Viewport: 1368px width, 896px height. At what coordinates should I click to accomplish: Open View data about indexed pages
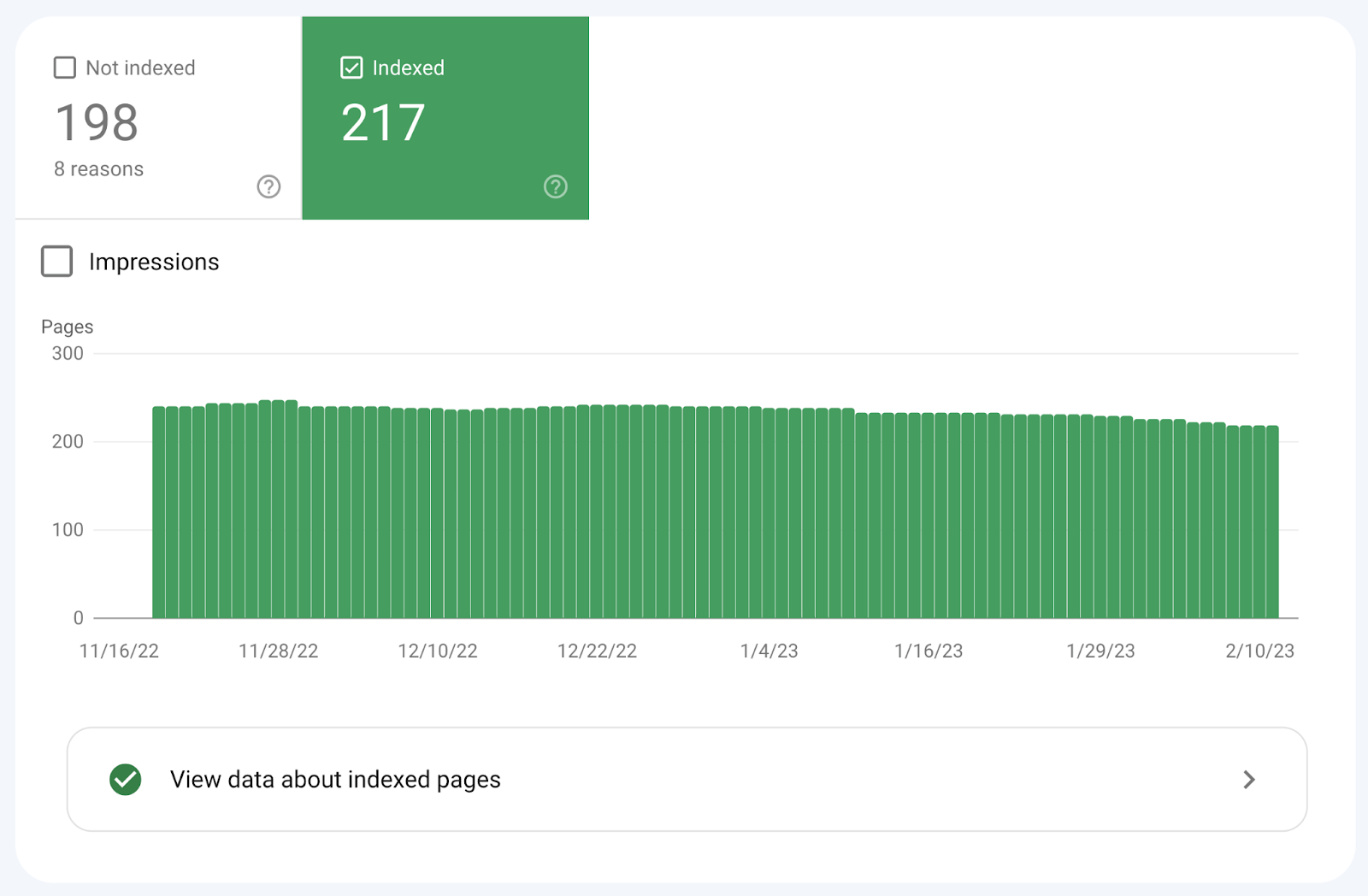click(335, 779)
